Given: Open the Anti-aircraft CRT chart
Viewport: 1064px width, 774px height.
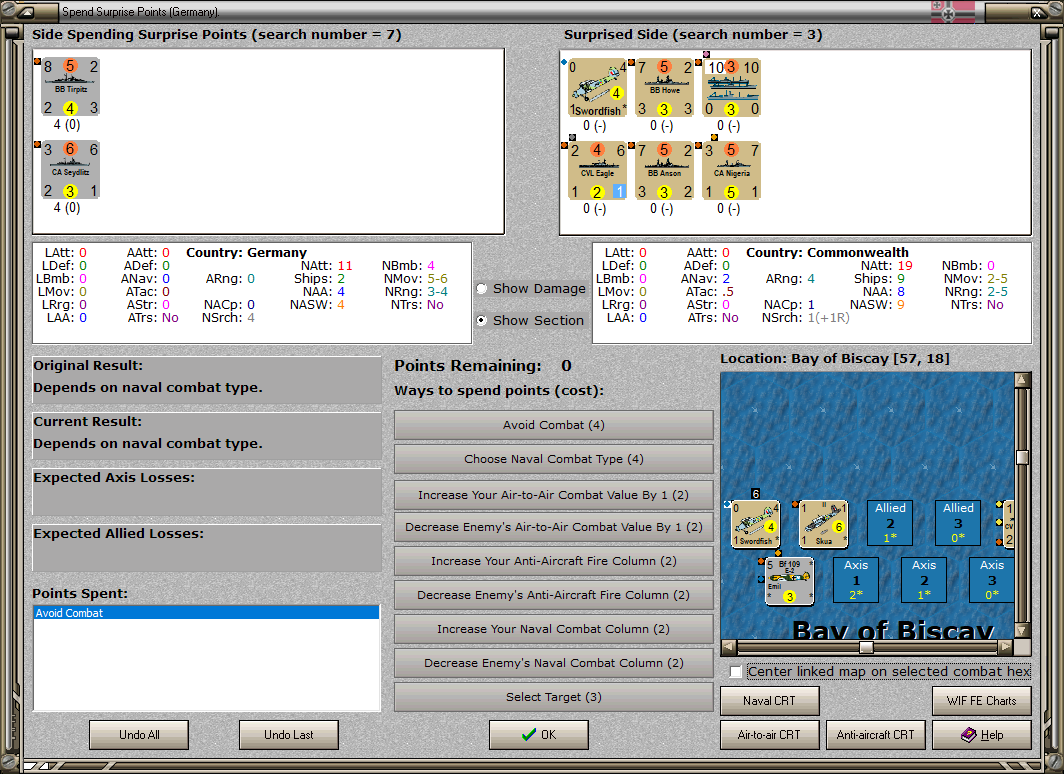Looking at the screenshot, I should pos(875,735).
